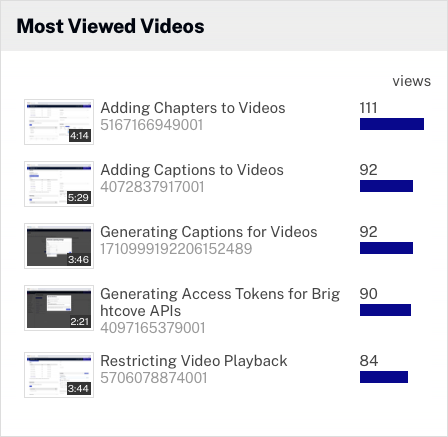Click the views column header
The height and width of the screenshot is (437, 448).
pyautogui.click(x=412, y=81)
